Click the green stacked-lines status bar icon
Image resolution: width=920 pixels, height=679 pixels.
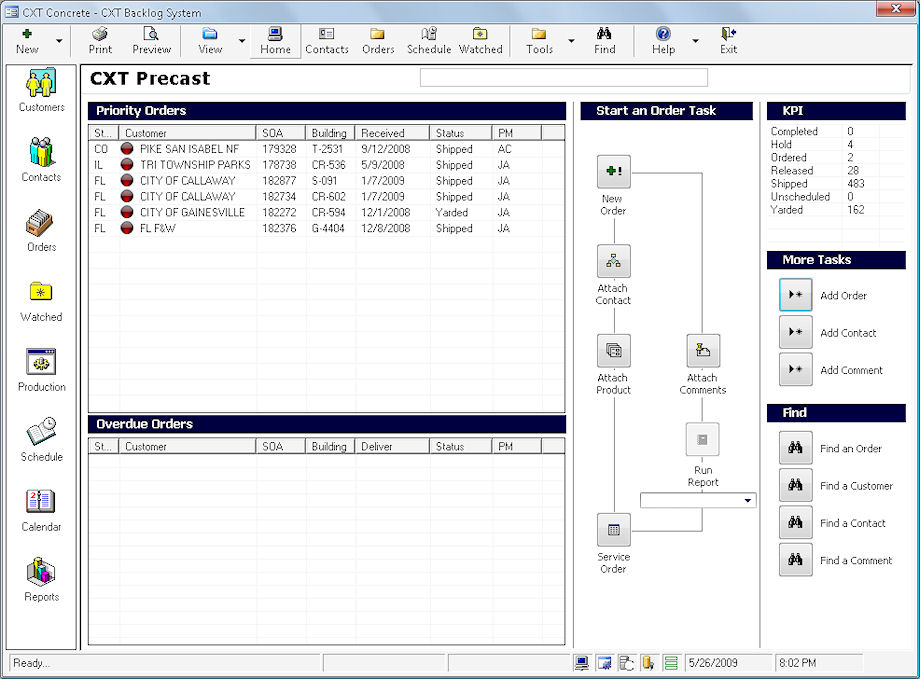coord(671,663)
